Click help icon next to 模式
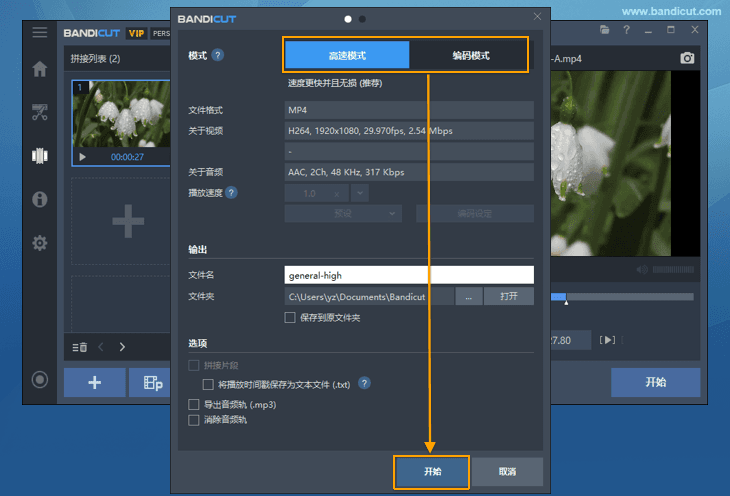The height and width of the screenshot is (496, 730). pos(217,55)
